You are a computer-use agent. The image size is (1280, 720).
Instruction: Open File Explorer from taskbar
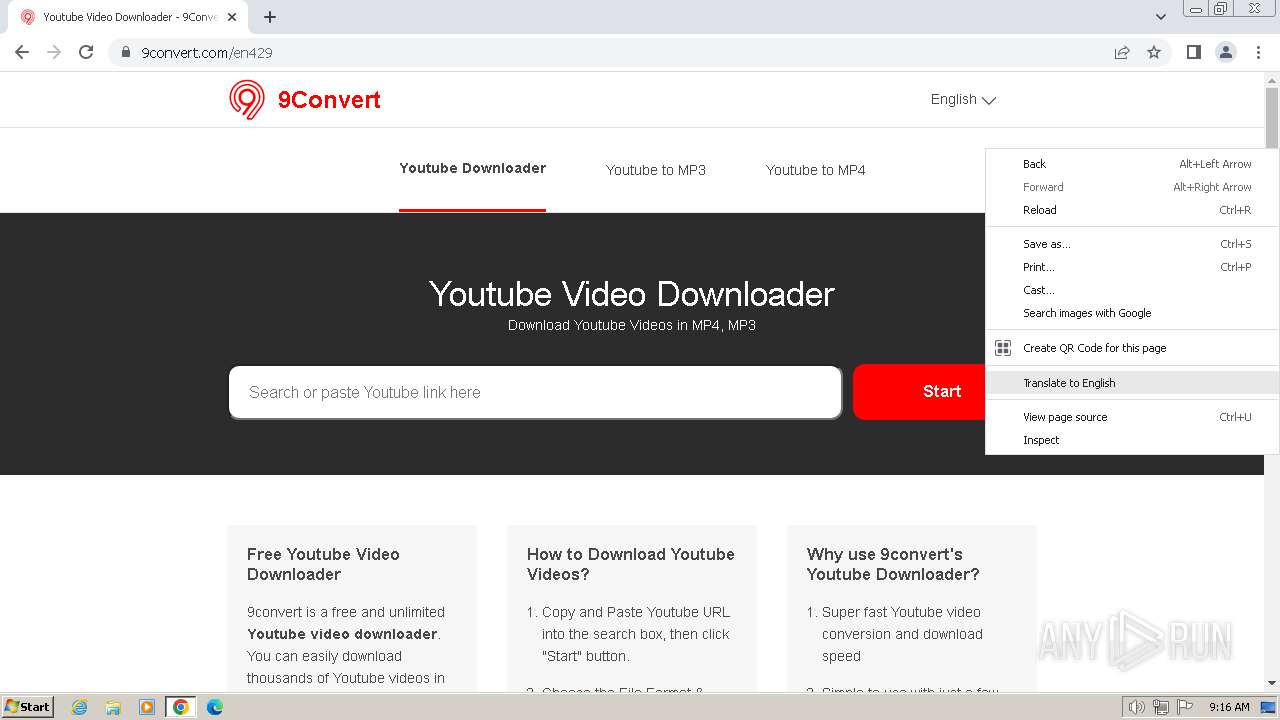(113, 707)
